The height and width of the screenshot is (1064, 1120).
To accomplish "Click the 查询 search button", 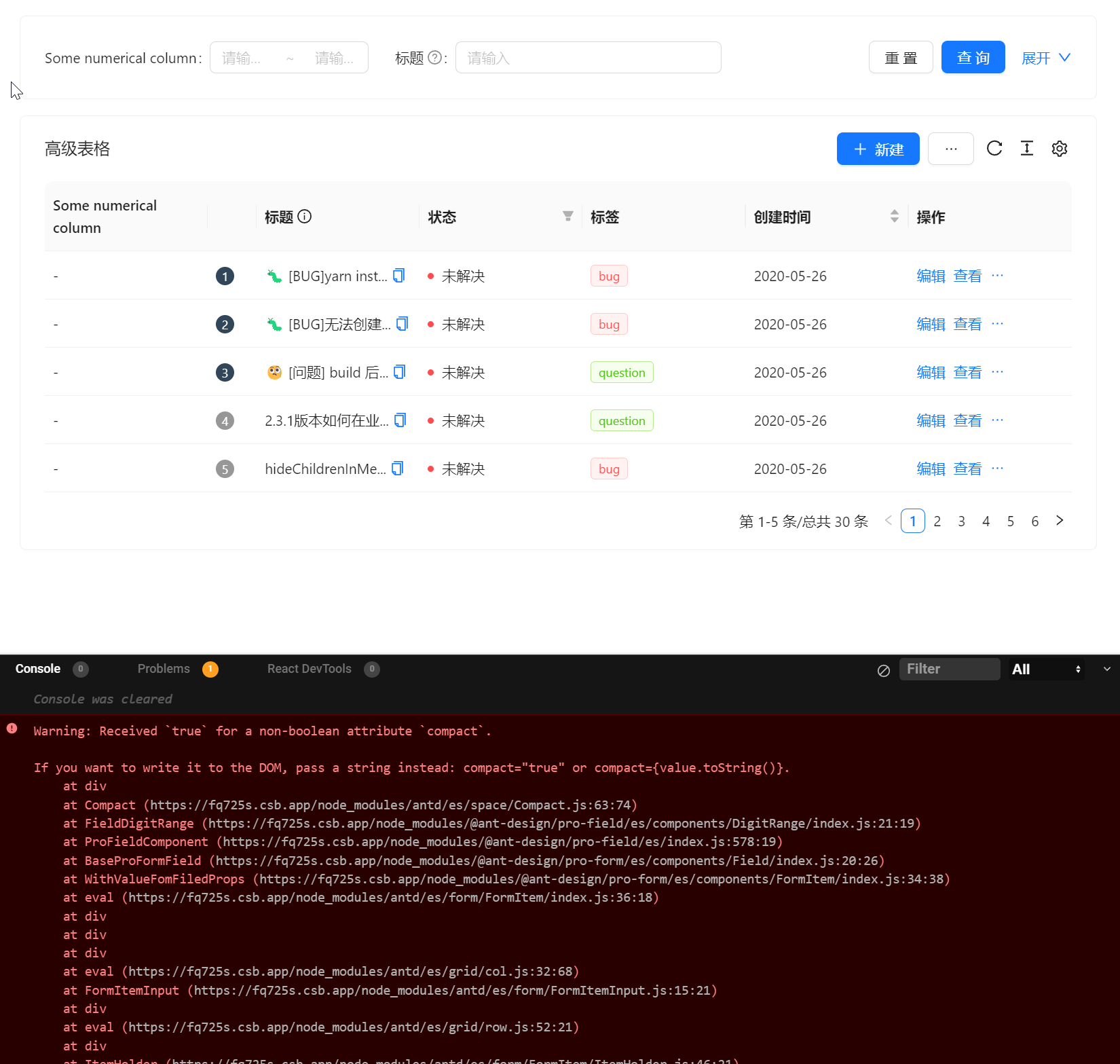I will [973, 57].
